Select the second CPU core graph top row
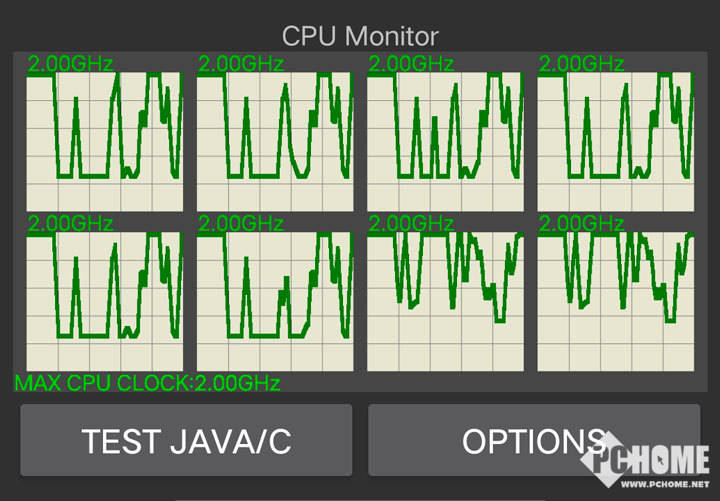This screenshot has height=501, width=720. (x=275, y=141)
